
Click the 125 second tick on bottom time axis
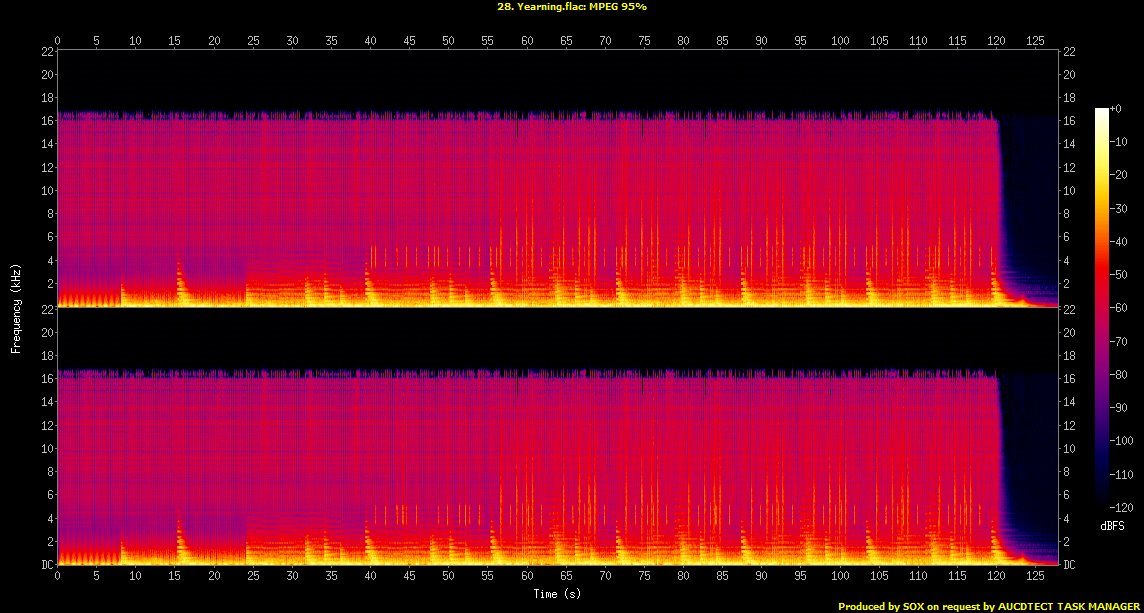pyautogui.click(x=1035, y=577)
